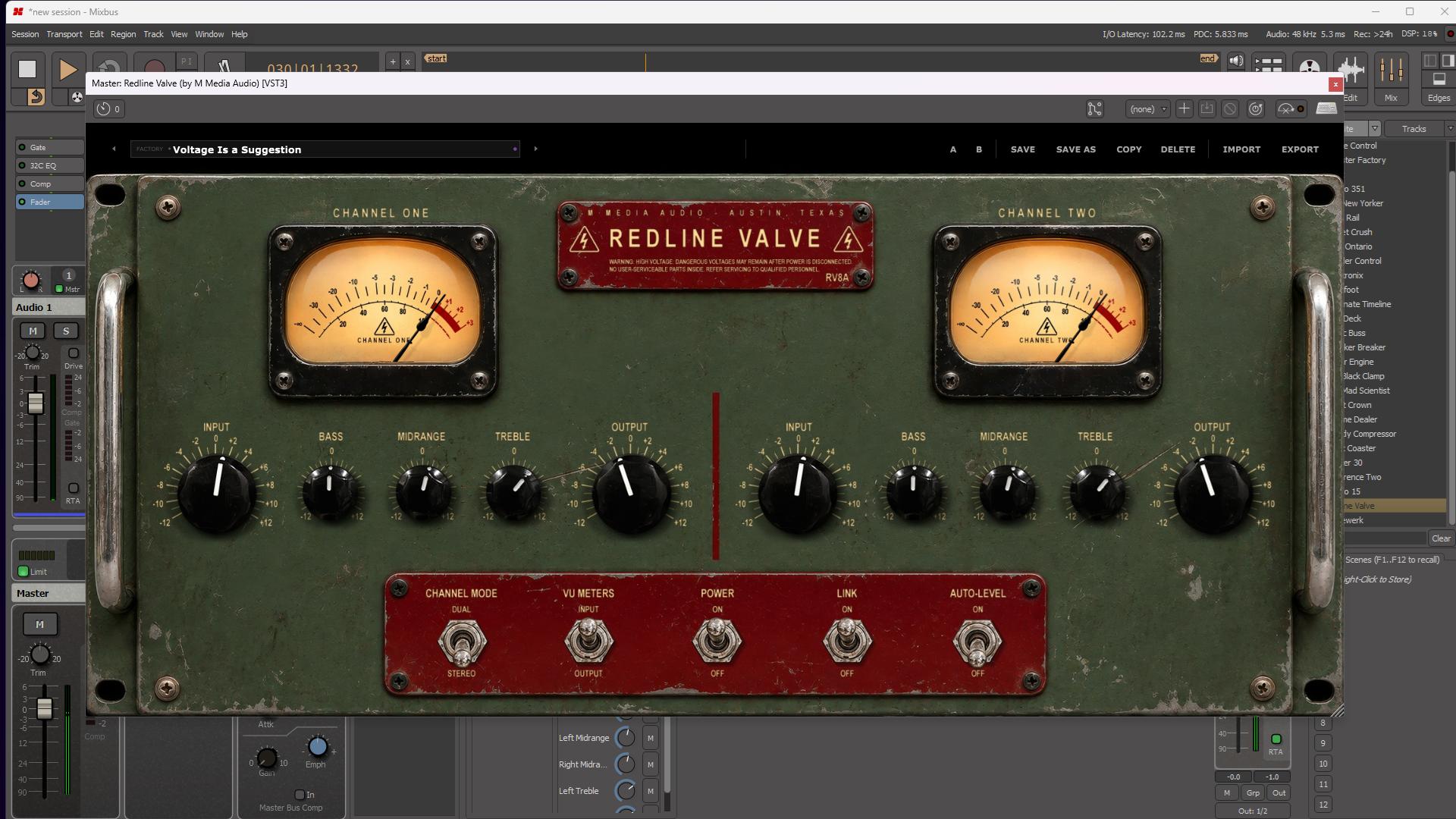Flip the POWER on/off switch
Screen dimensions: 1456x819
[x=717, y=643]
